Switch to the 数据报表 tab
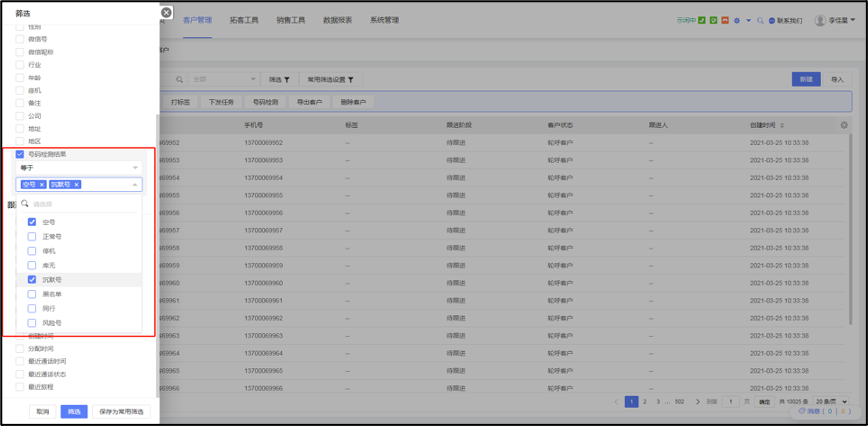Image resolution: width=868 pixels, height=427 pixels. click(x=338, y=20)
